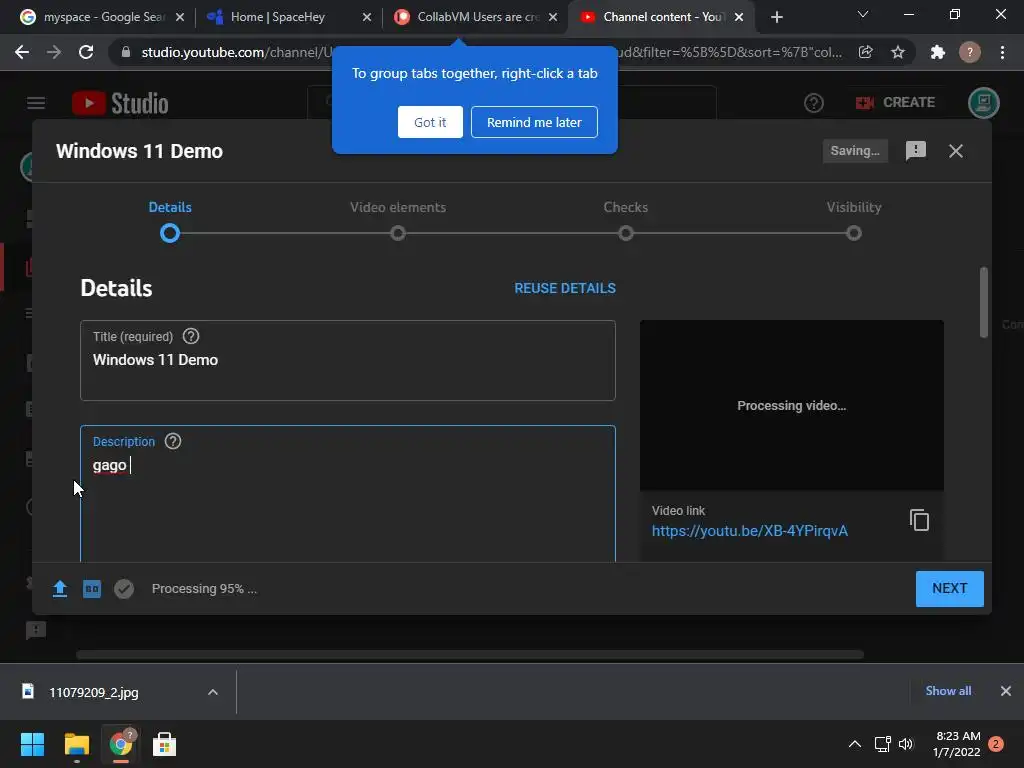Viewport: 1024px width, 768px height.
Task: Click the Title field containing Windows 11 Demo
Action: 347,360
